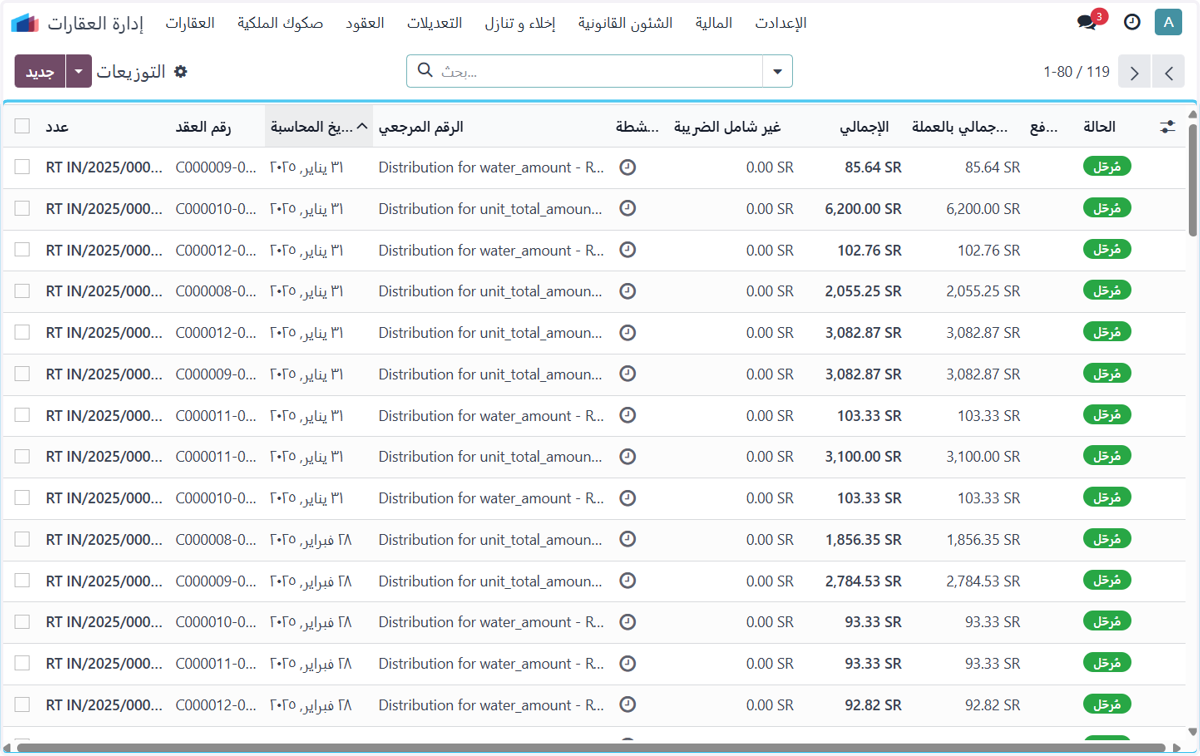Open the optional columns adjust icon
The image size is (1200, 756).
[x=1168, y=127]
